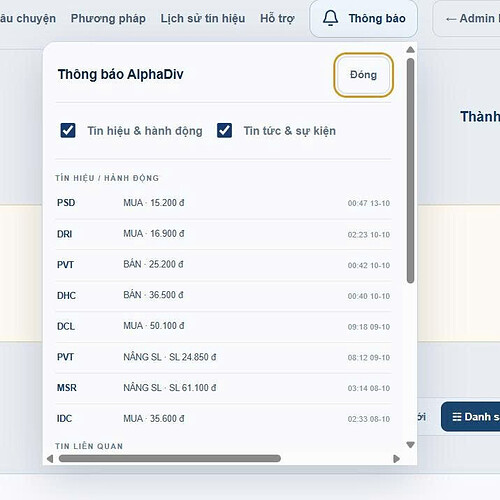The image size is (500, 500).
Task: Click the horizontal scroll right arrow
Action: point(396,459)
